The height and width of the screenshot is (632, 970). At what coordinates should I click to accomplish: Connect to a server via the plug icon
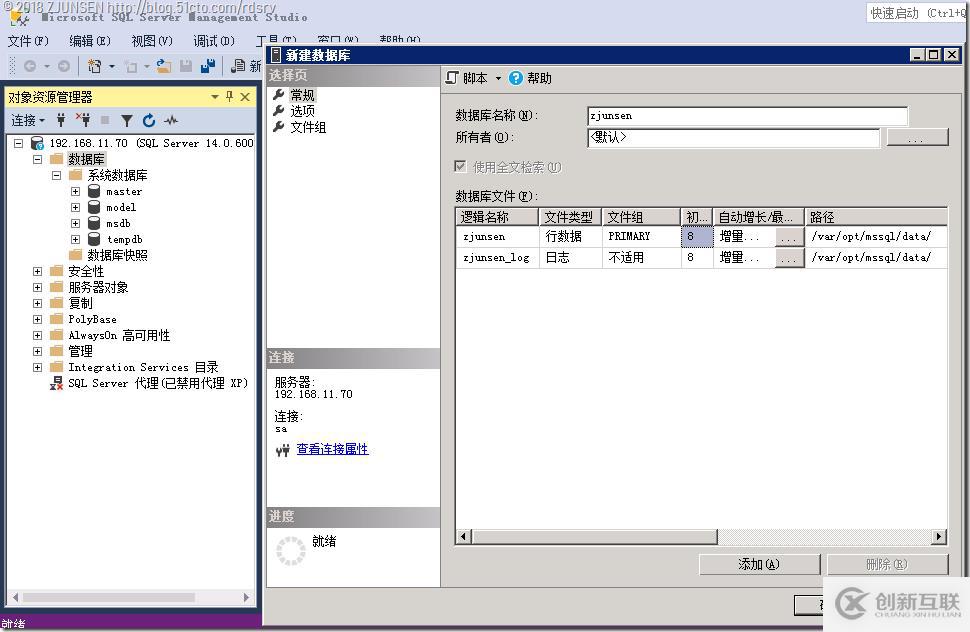pos(61,119)
